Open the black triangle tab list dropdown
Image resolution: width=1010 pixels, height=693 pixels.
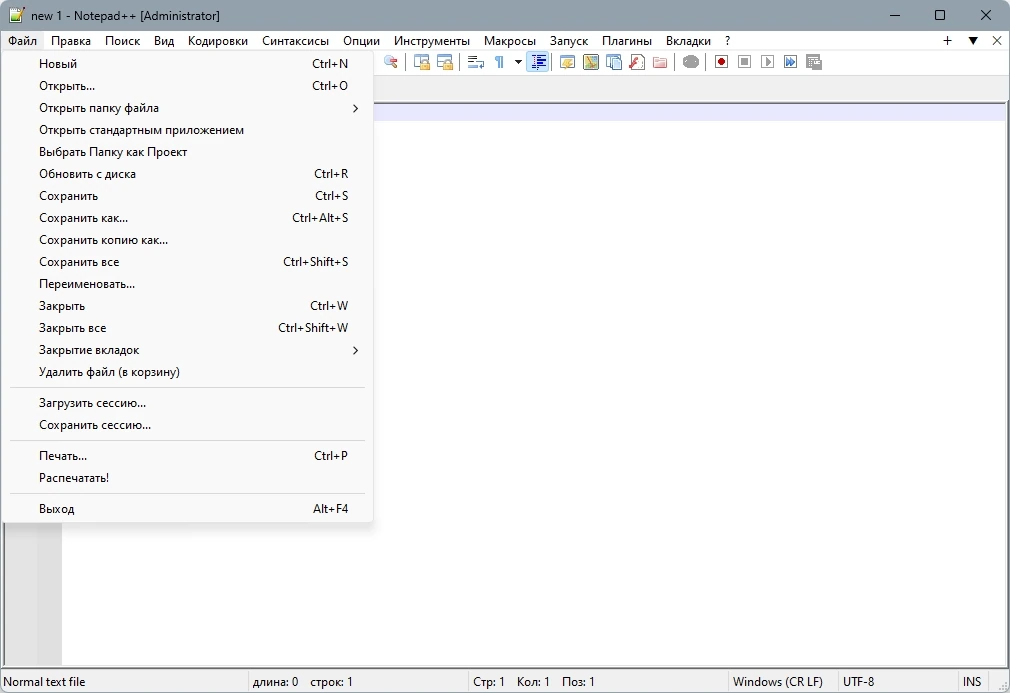(973, 41)
